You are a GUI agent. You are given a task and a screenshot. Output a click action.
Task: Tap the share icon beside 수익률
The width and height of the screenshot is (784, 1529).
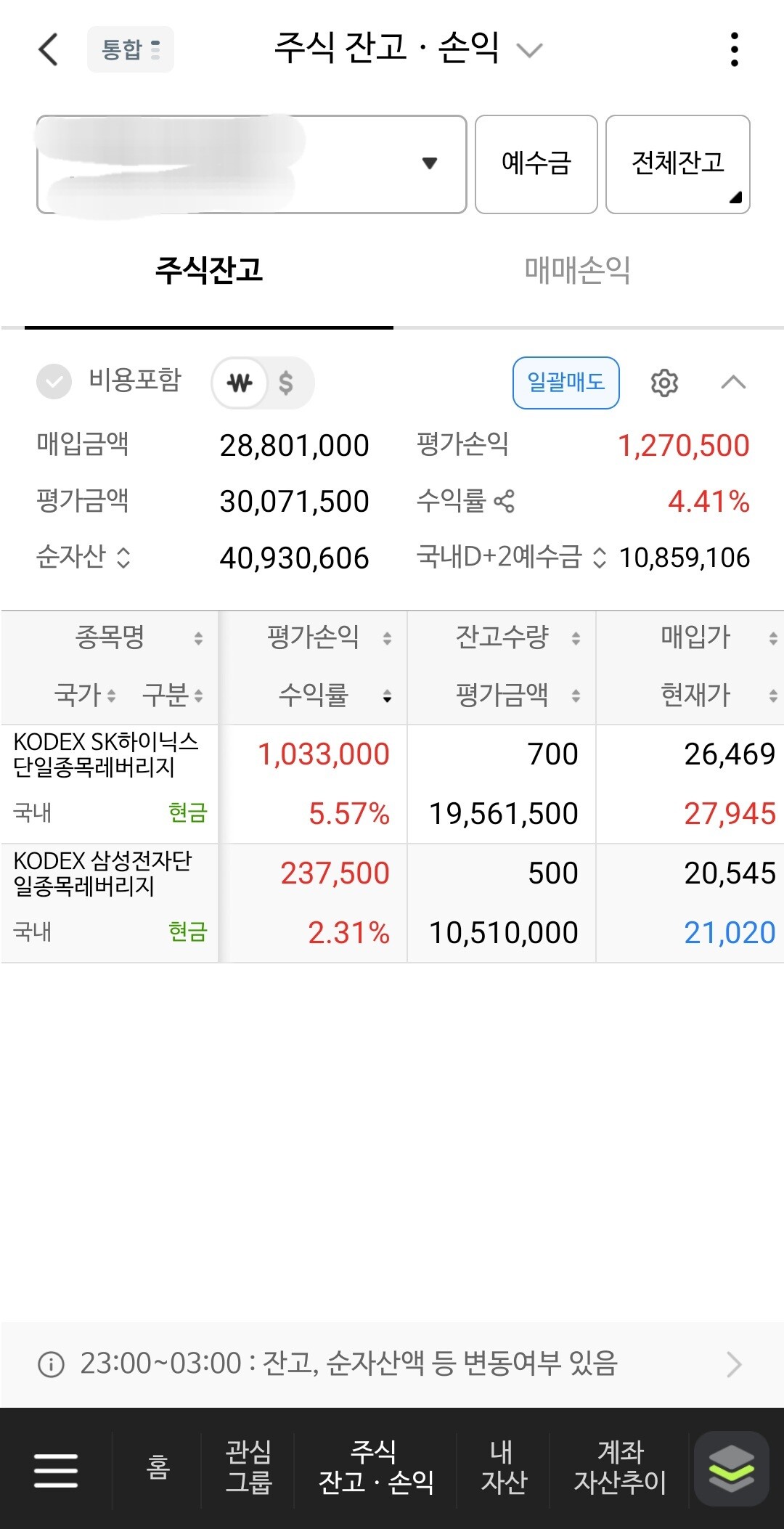click(504, 501)
